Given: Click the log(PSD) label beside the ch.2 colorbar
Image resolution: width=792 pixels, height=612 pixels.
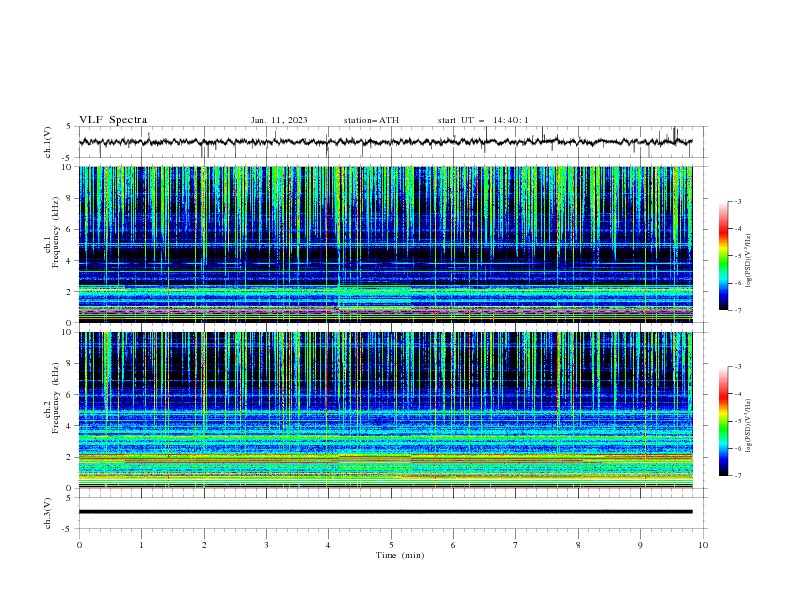Looking at the screenshot, I should (x=749, y=426).
